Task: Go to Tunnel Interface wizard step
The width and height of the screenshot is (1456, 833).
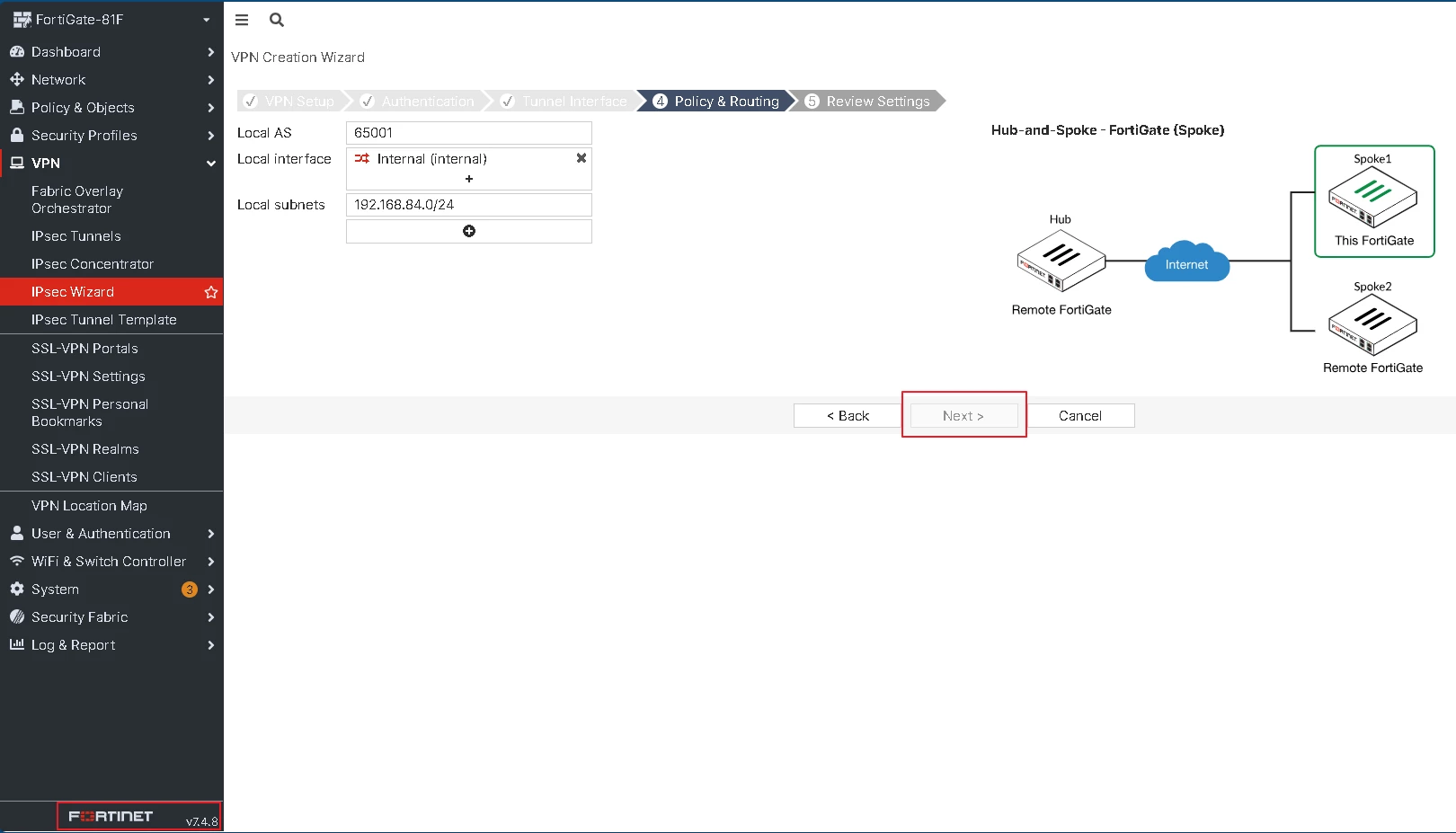Action: (x=565, y=102)
